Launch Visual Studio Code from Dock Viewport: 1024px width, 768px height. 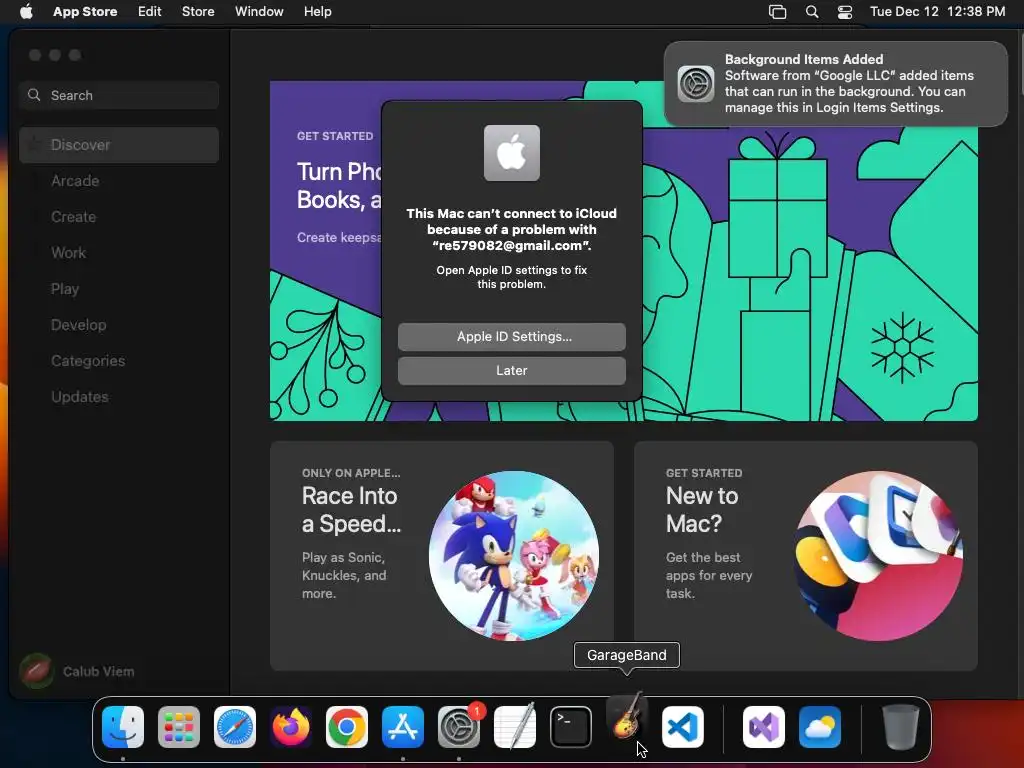[682, 727]
